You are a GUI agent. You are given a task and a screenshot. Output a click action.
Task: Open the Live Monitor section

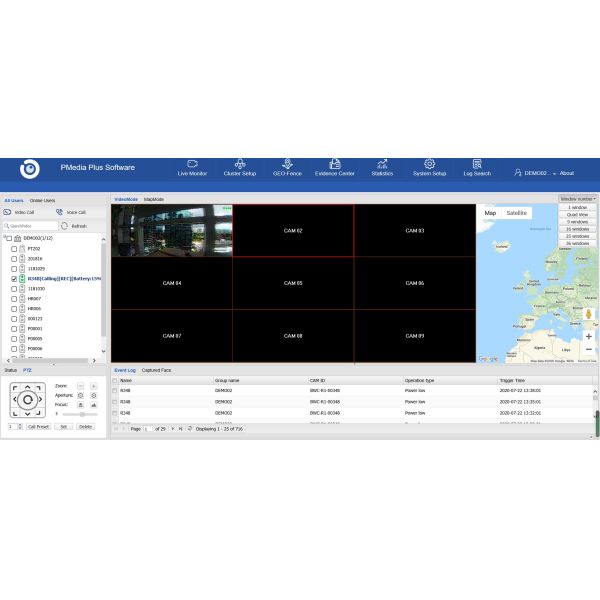pos(192,168)
